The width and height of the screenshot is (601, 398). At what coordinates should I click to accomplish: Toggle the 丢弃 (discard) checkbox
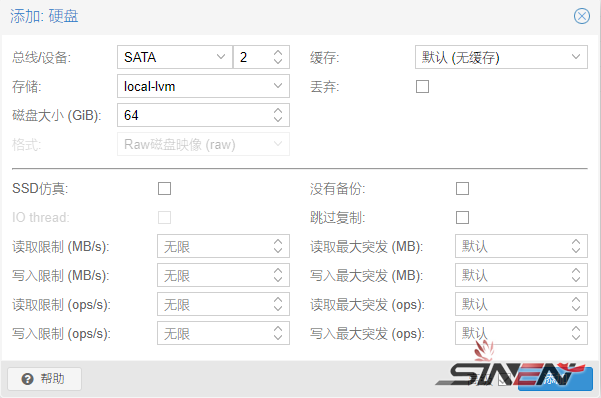tap(422, 87)
